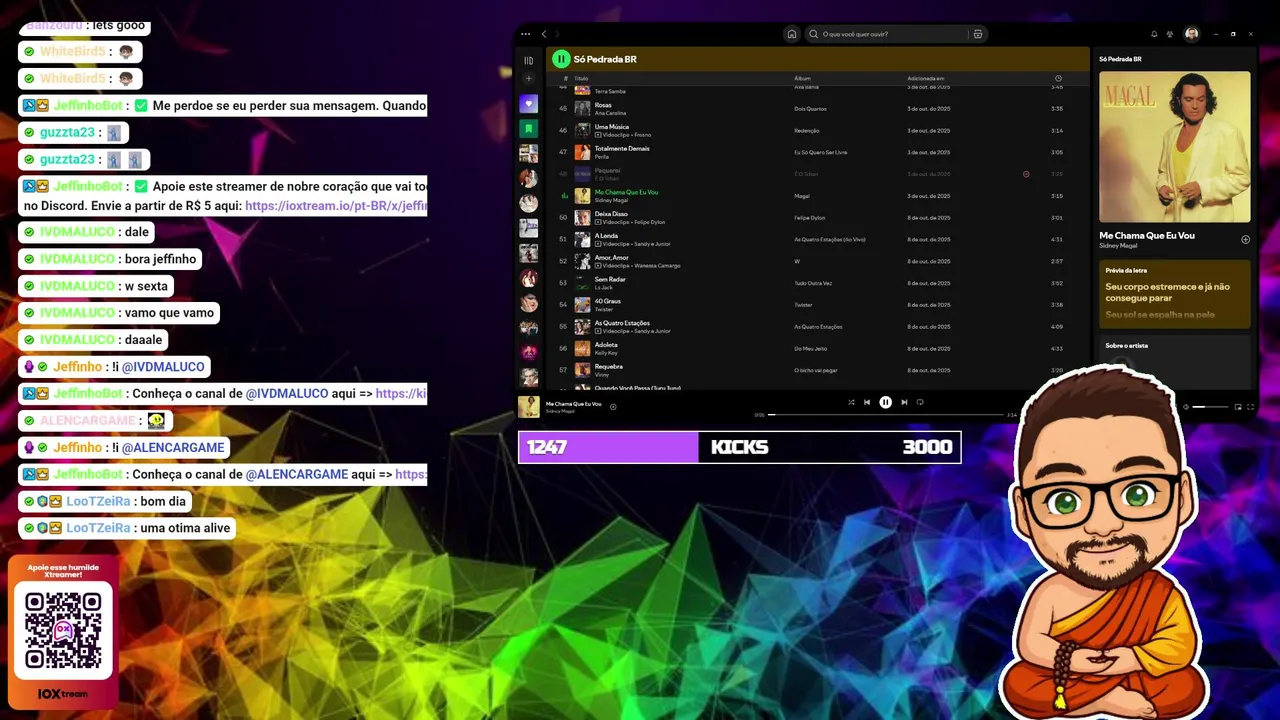Enter fullscreen with the expand icon
Image resolution: width=1280 pixels, height=720 pixels.
click(x=1250, y=407)
